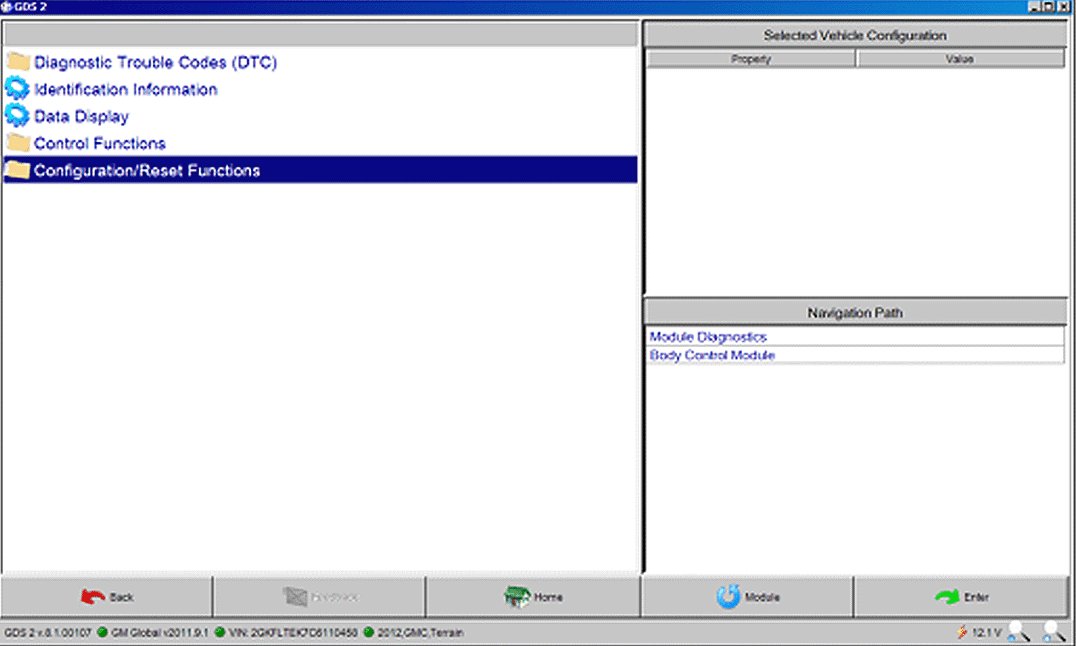Image resolution: width=1076 pixels, height=646 pixels.
Task: Click the green 2012 GMC Terrain indicator
Action: pyautogui.click(x=369, y=632)
